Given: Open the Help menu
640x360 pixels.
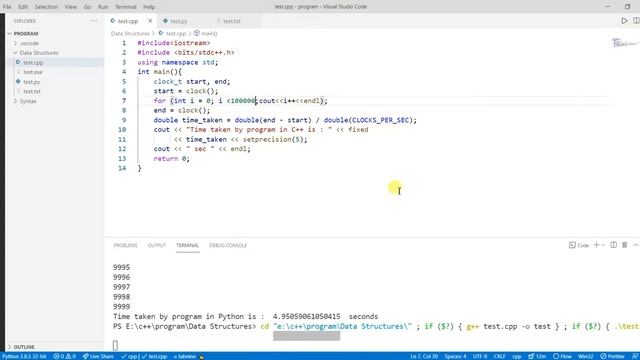Looking at the screenshot, I should tap(149, 7).
